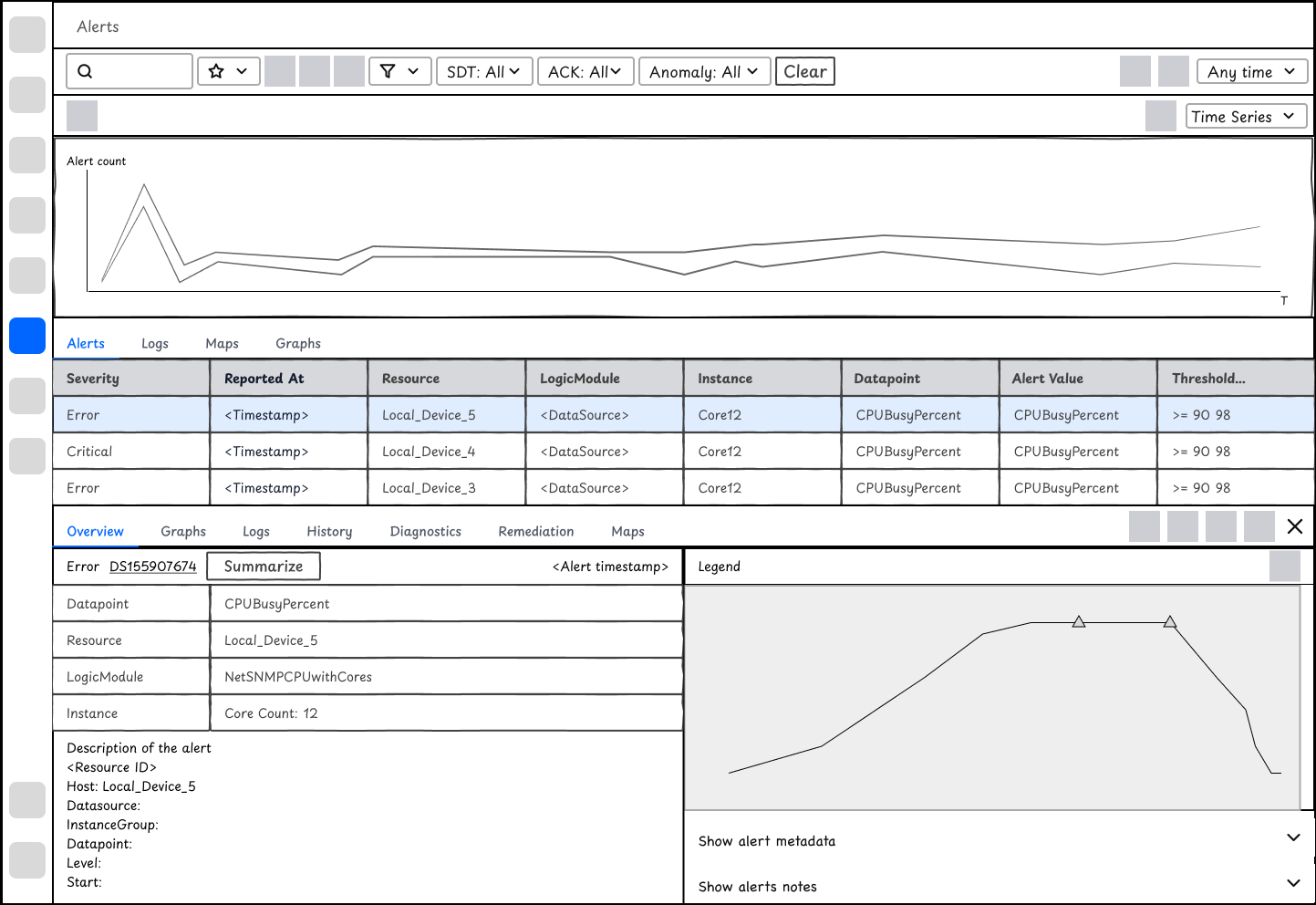Open the Anomaly: All dropdown

click(704, 71)
